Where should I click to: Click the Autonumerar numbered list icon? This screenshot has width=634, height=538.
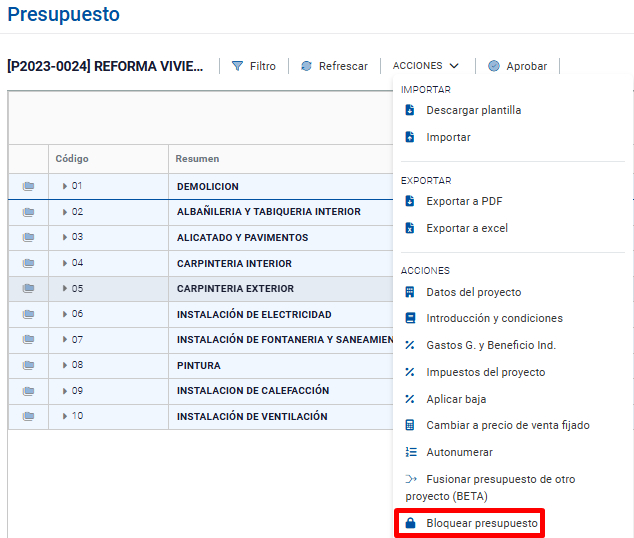[x=409, y=452]
